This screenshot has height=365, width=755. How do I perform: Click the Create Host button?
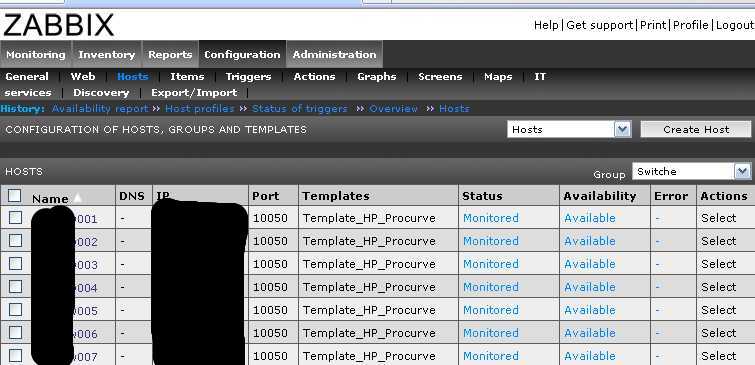(696, 130)
